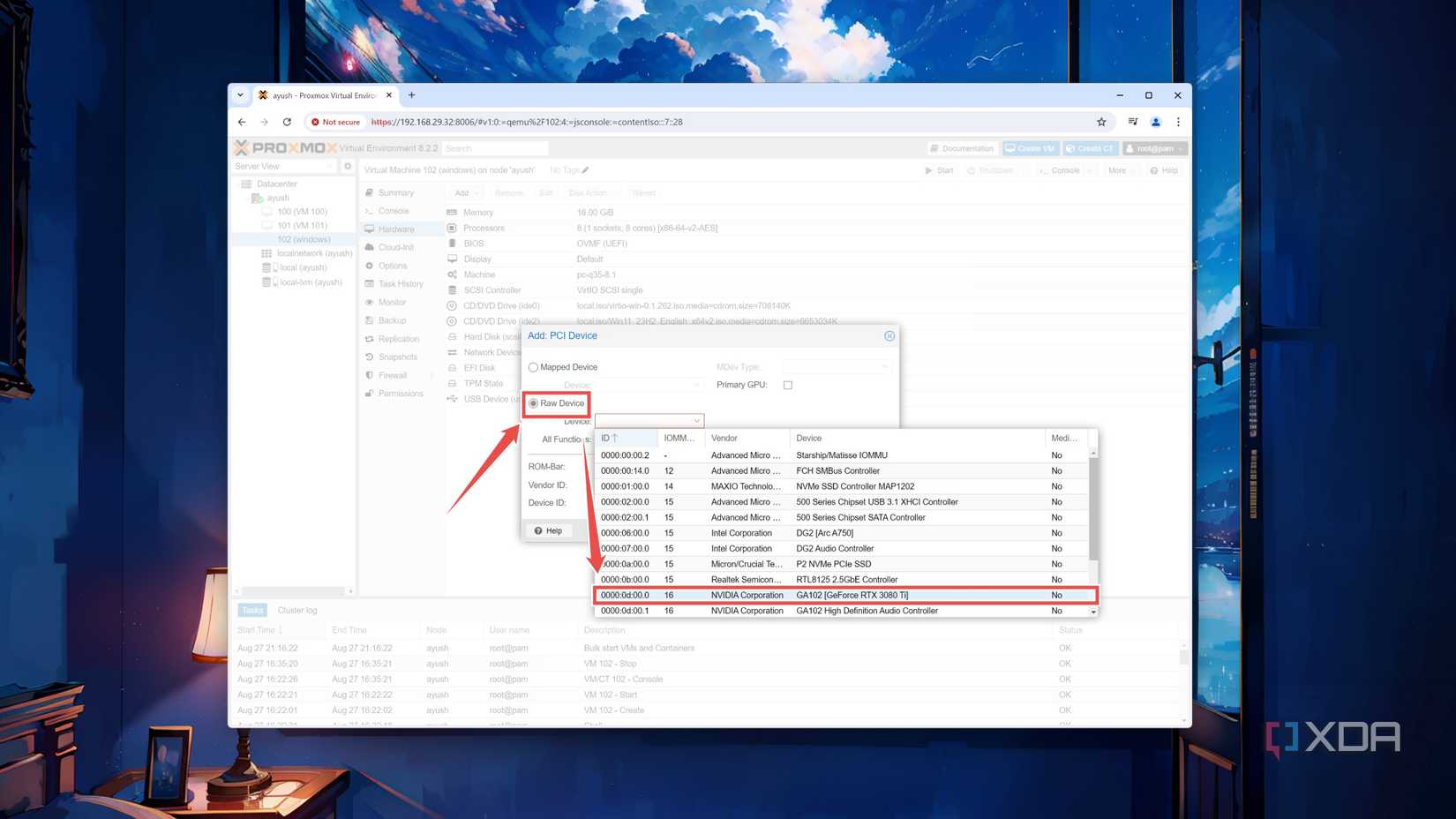1456x819 pixels.
Task: Open the Options section
Action: [x=393, y=266]
